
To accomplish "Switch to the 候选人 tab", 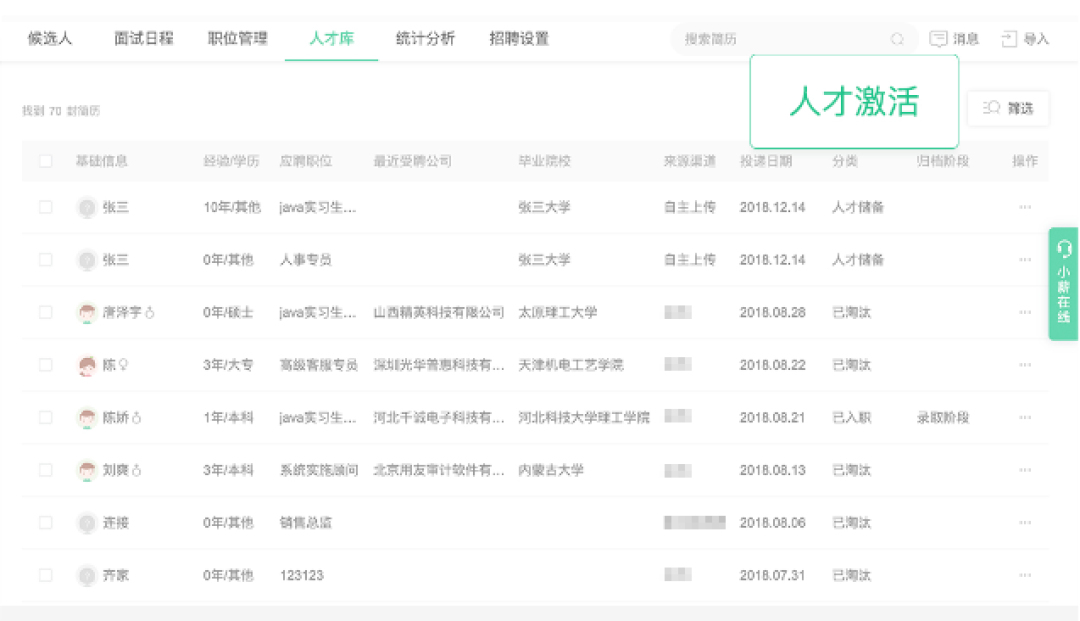I will 50,39.
